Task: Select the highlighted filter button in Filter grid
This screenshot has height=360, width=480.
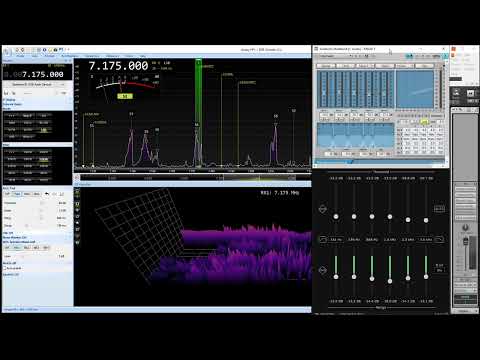Action: point(44,159)
